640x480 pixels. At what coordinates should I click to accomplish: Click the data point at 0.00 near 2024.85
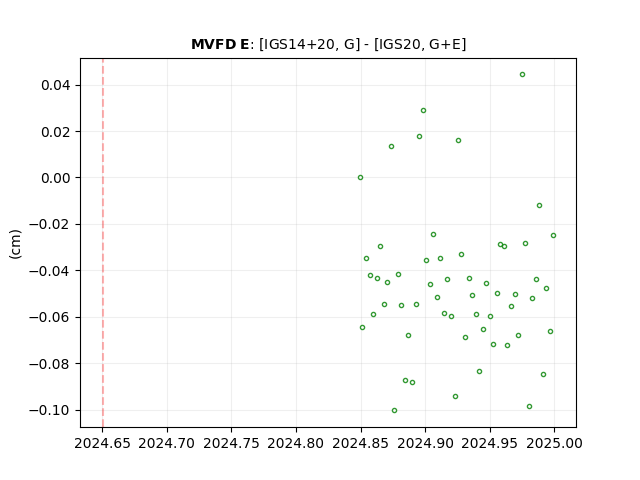coord(360,178)
